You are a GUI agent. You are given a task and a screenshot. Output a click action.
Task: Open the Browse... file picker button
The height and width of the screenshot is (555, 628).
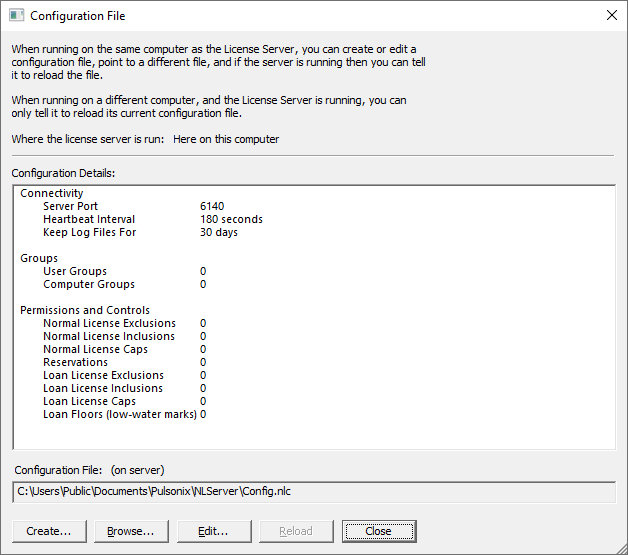pyautogui.click(x=131, y=531)
